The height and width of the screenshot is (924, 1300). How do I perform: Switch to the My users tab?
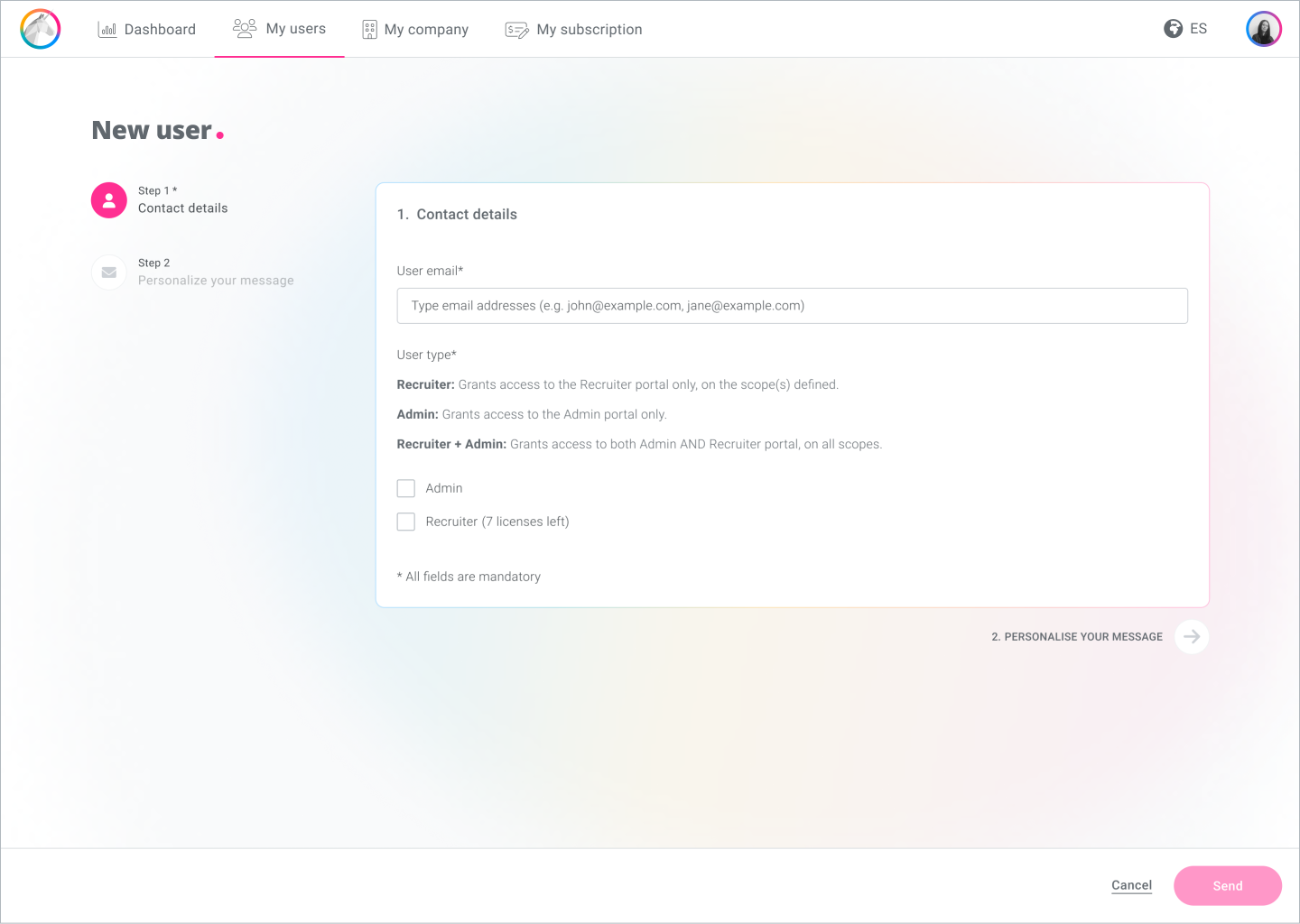279,29
